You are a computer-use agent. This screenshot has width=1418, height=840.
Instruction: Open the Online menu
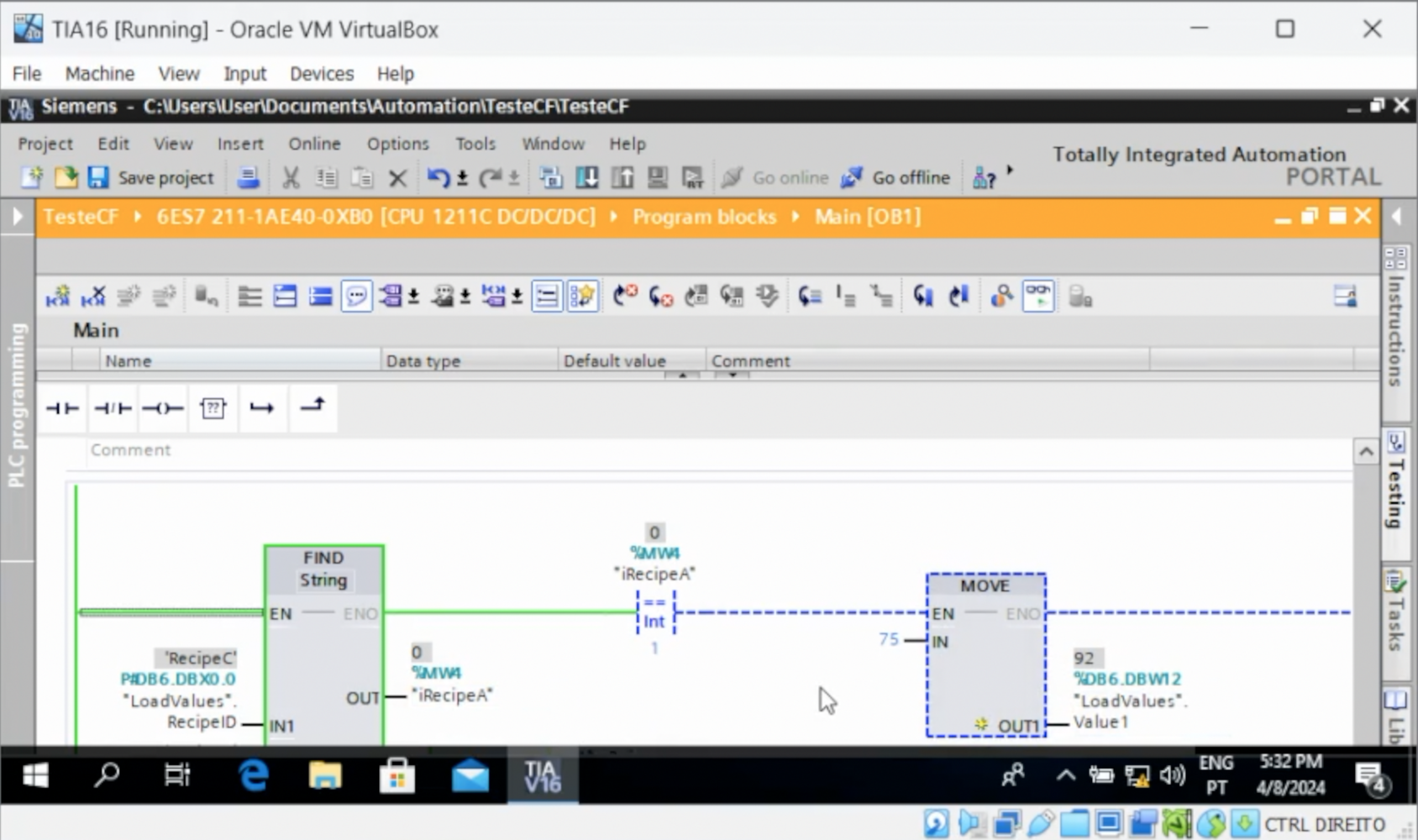pyautogui.click(x=314, y=144)
